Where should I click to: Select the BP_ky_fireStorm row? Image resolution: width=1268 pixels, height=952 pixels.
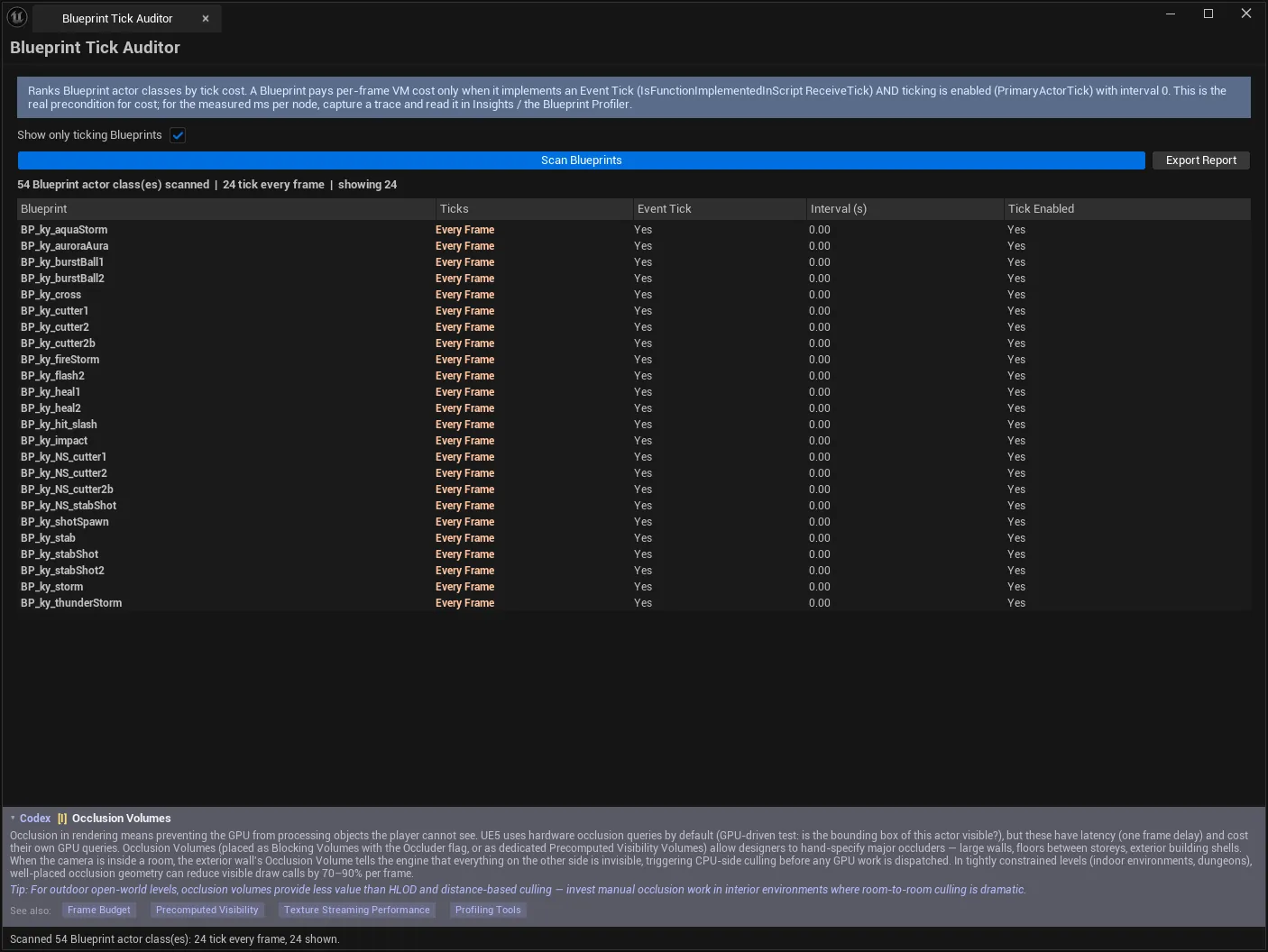634,360
